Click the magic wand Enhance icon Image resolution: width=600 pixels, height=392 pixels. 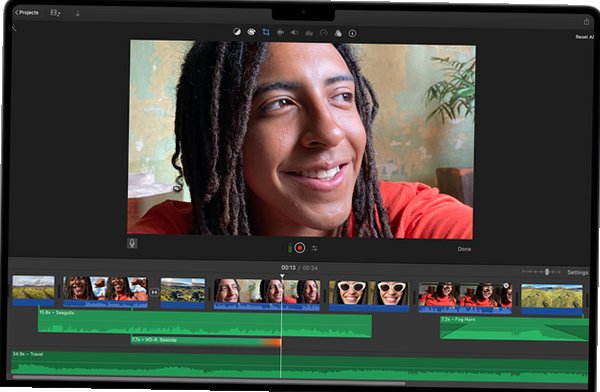[14, 28]
